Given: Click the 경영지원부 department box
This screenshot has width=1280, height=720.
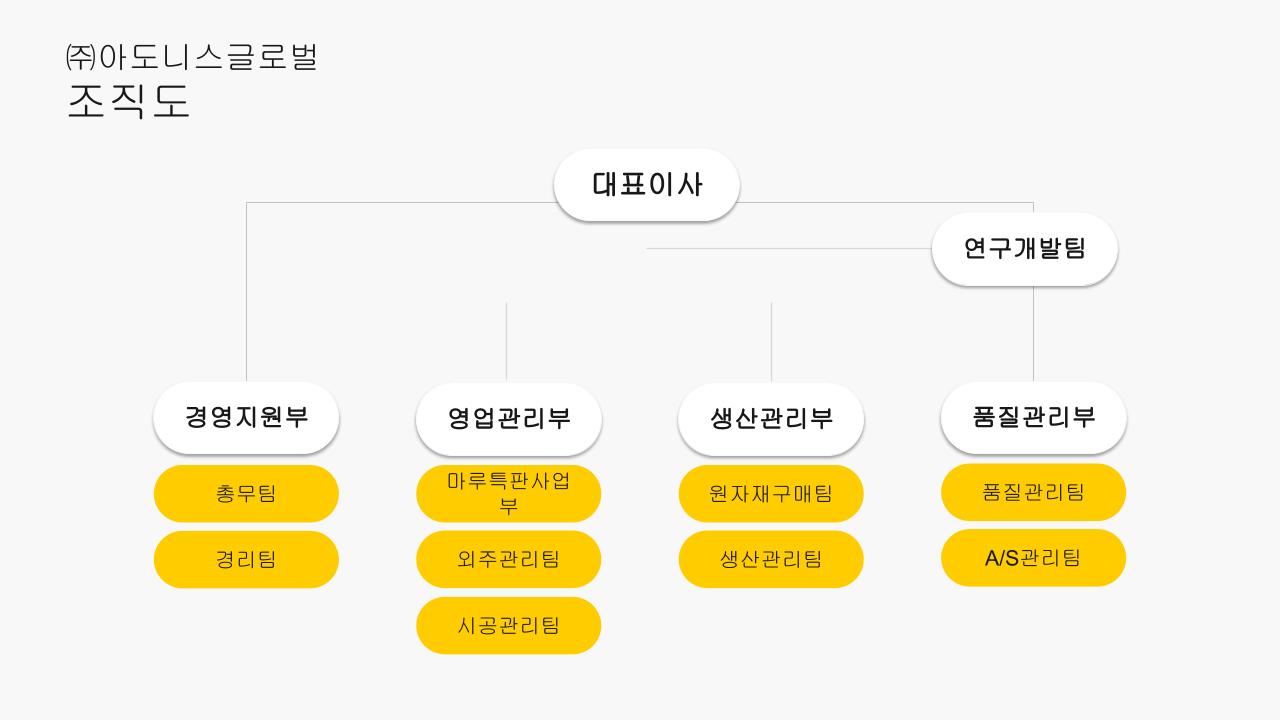Looking at the screenshot, I should click(246, 418).
